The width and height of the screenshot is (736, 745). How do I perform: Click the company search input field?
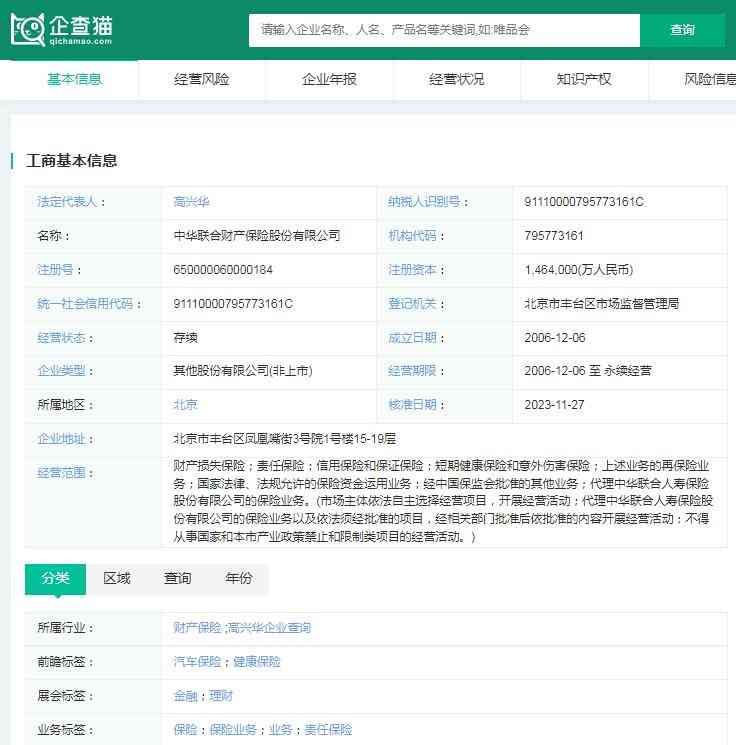443,30
